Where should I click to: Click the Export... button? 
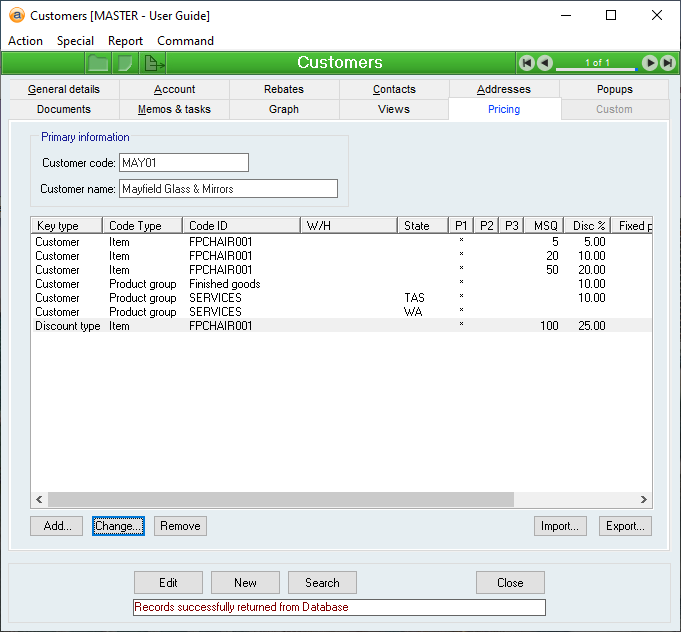pos(625,526)
